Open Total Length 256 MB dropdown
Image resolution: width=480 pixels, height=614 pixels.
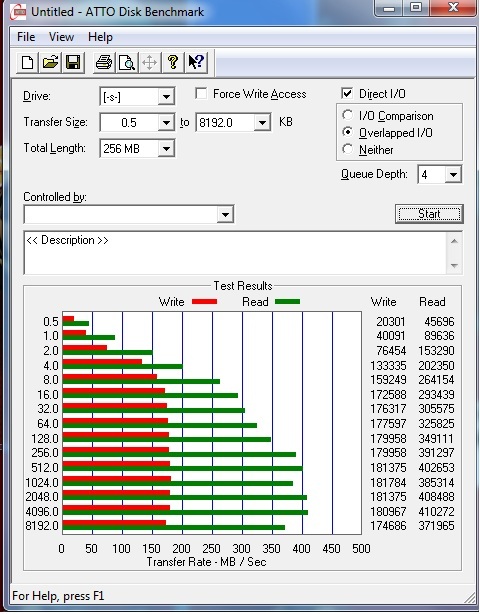(x=166, y=148)
